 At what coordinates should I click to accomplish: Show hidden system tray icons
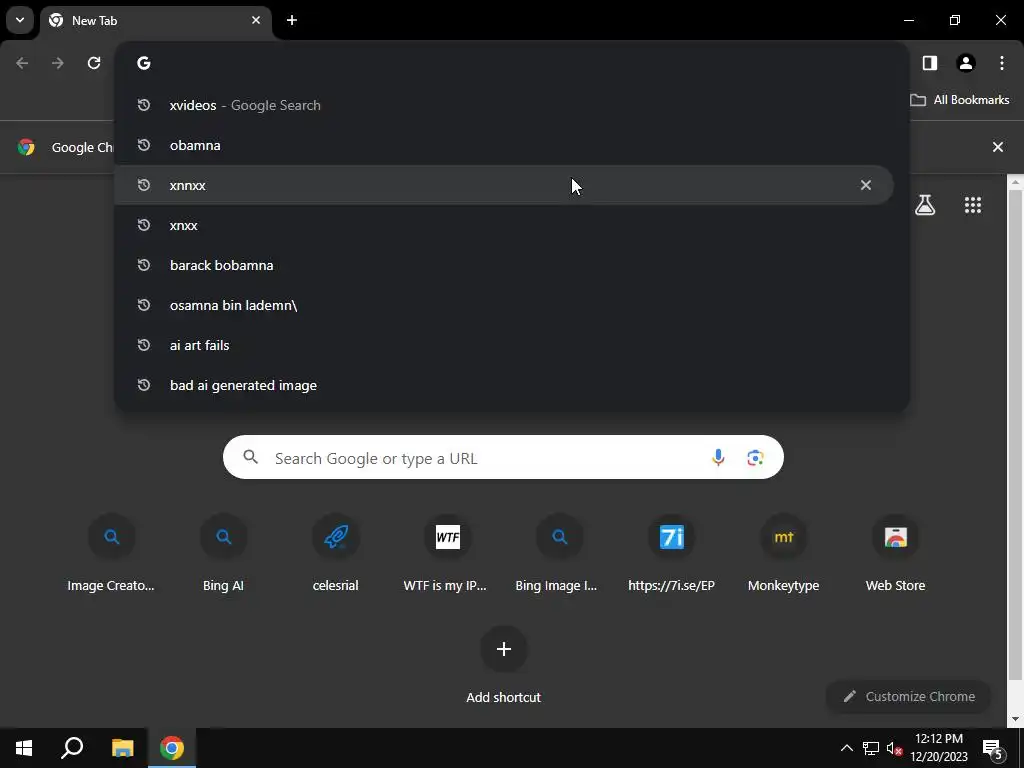(846, 748)
